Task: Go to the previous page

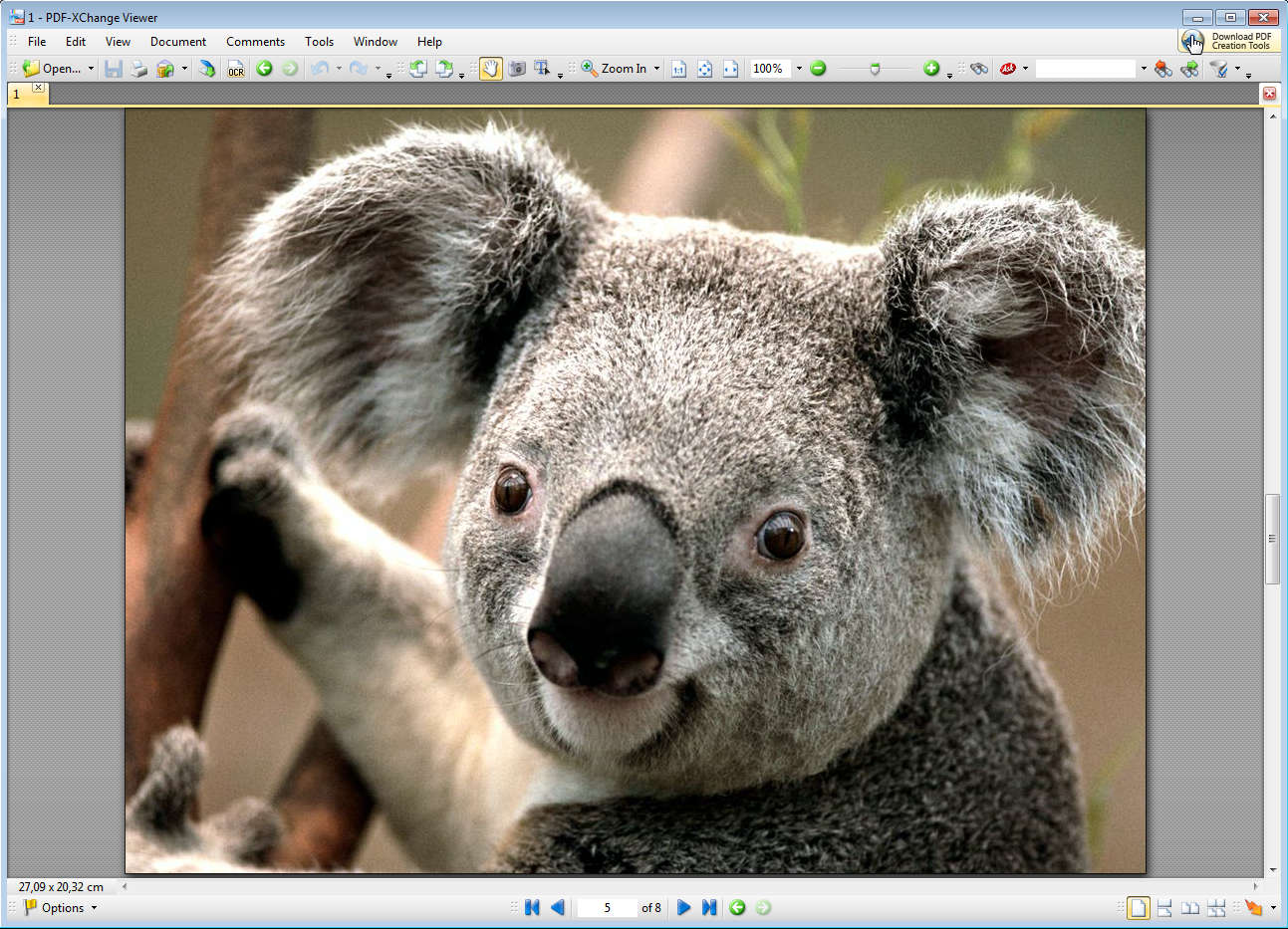Action: [x=558, y=907]
